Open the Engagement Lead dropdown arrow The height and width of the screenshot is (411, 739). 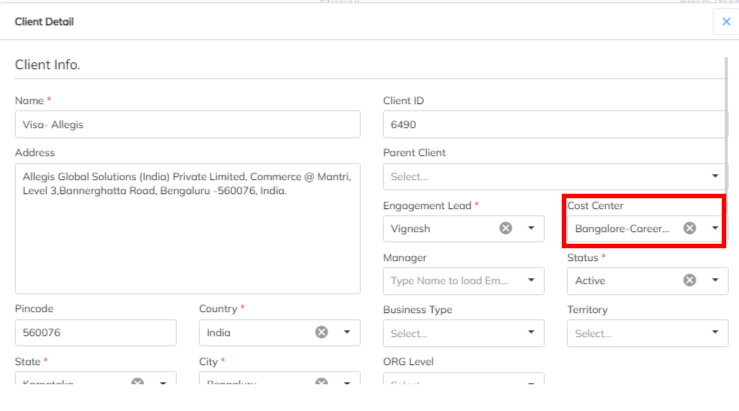531,228
